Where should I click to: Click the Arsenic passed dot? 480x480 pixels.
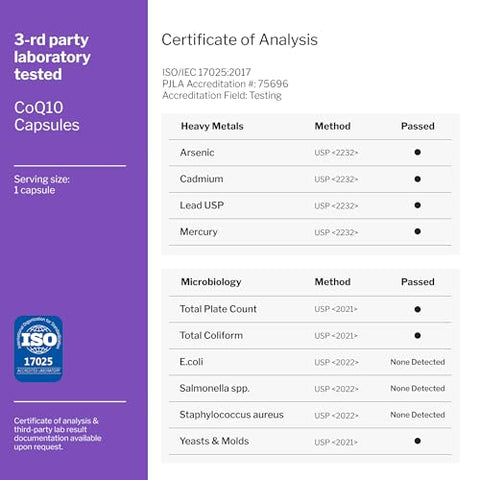pyautogui.click(x=417, y=152)
